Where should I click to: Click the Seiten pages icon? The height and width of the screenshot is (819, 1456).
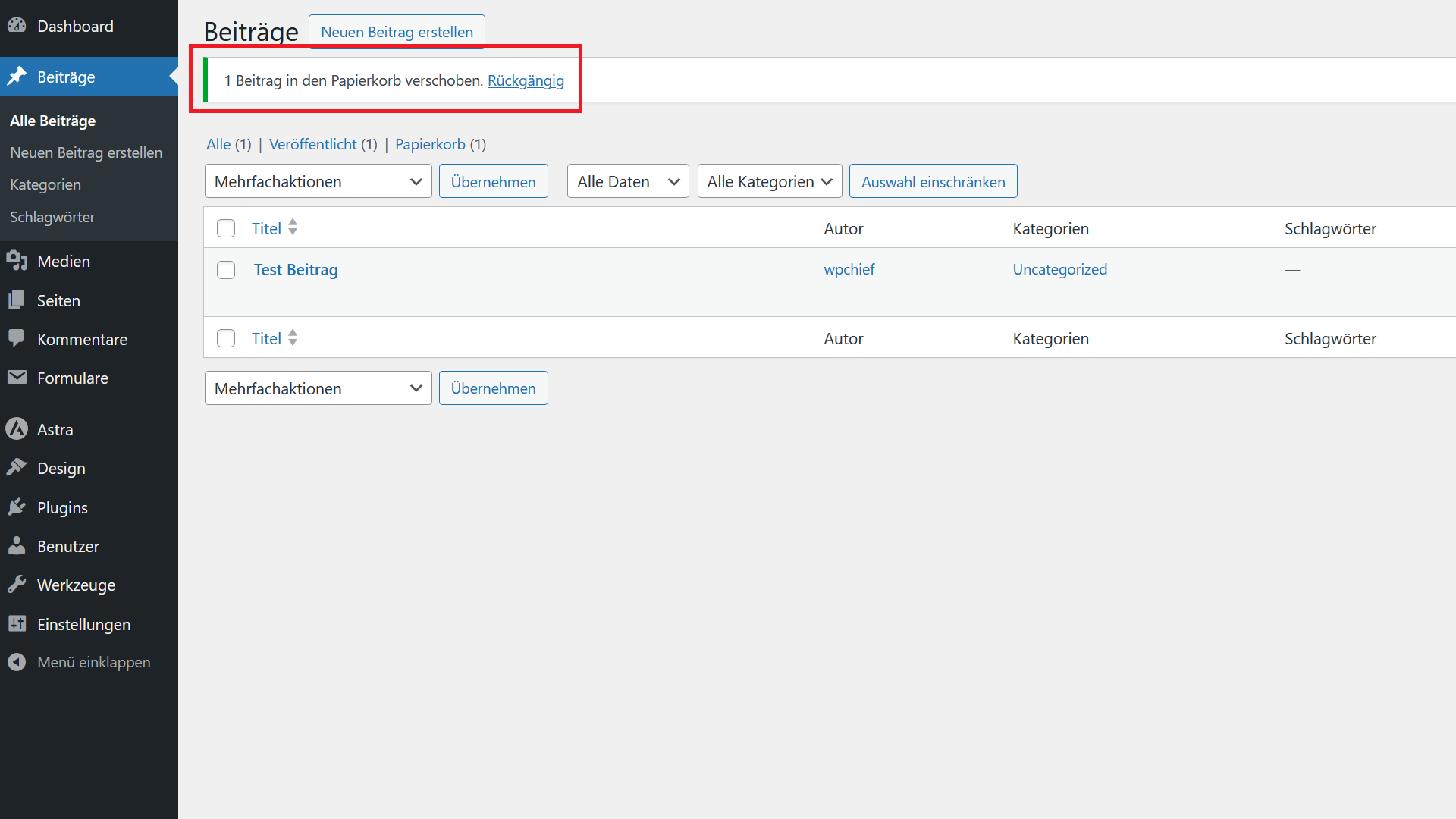click(x=17, y=300)
